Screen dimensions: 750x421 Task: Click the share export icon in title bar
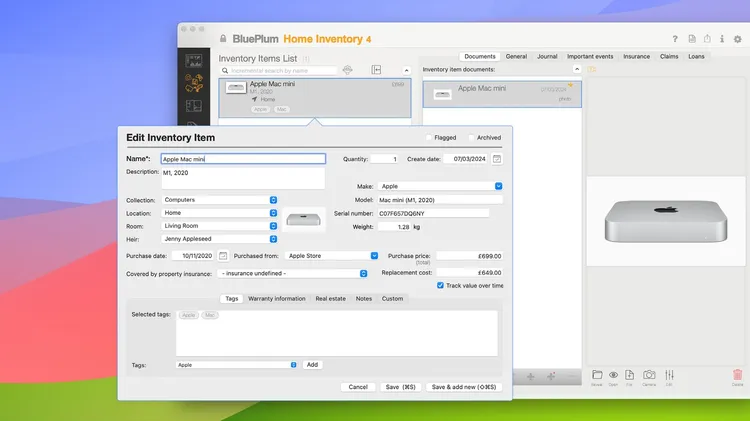coord(707,39)
